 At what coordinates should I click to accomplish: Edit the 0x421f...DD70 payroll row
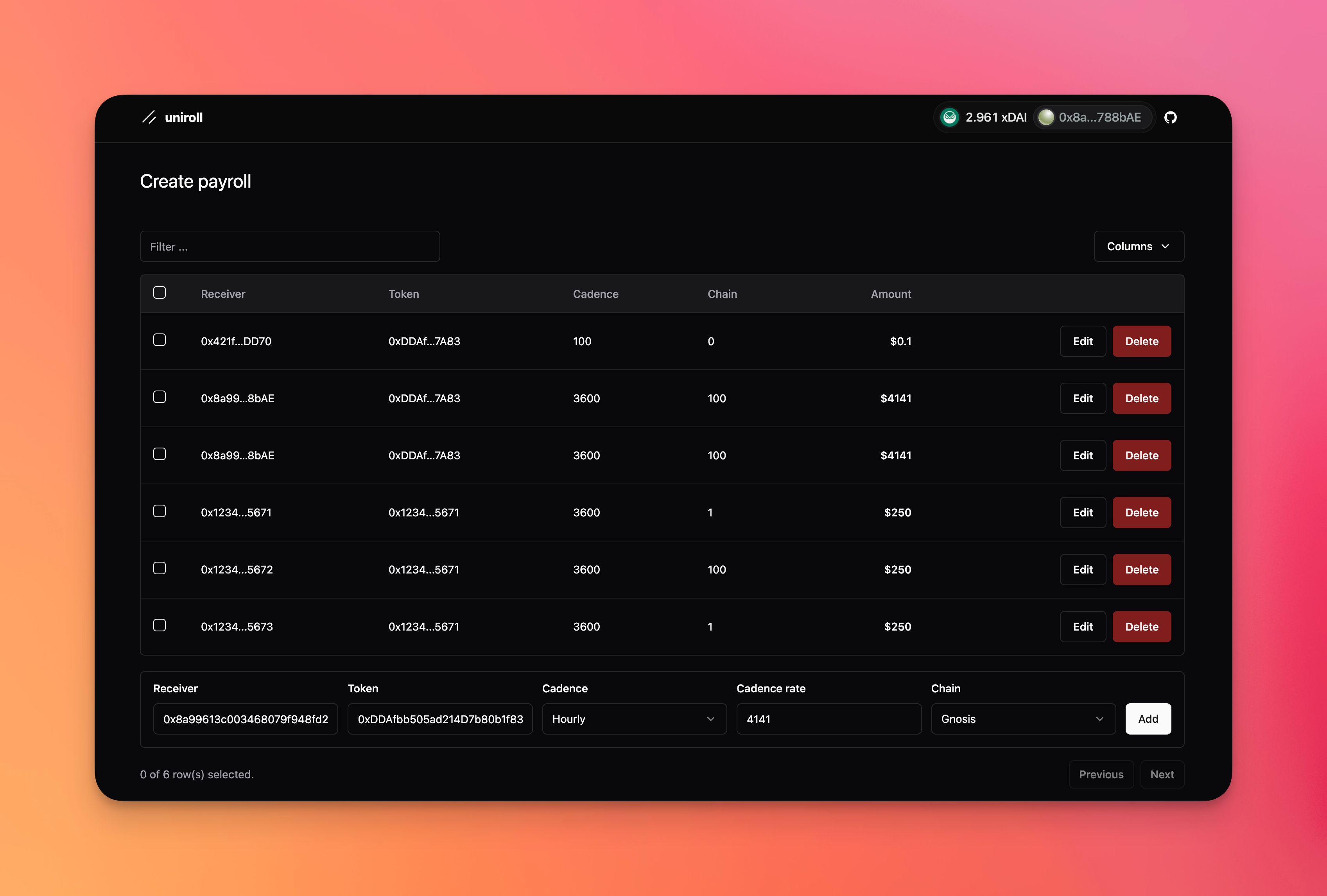(1083, 342)
